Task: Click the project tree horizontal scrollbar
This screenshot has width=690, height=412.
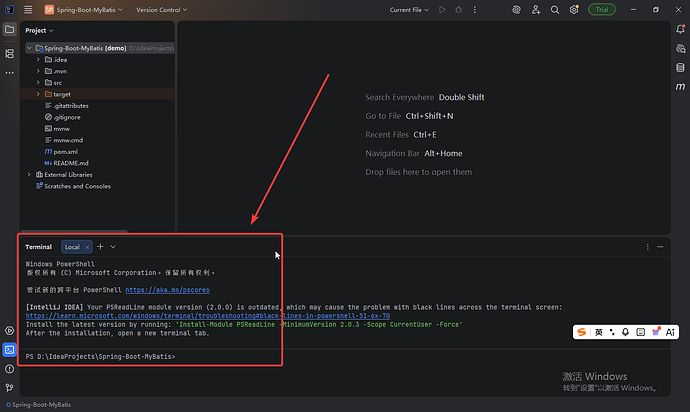Action: pyautogui.click(x=74, y=231)
